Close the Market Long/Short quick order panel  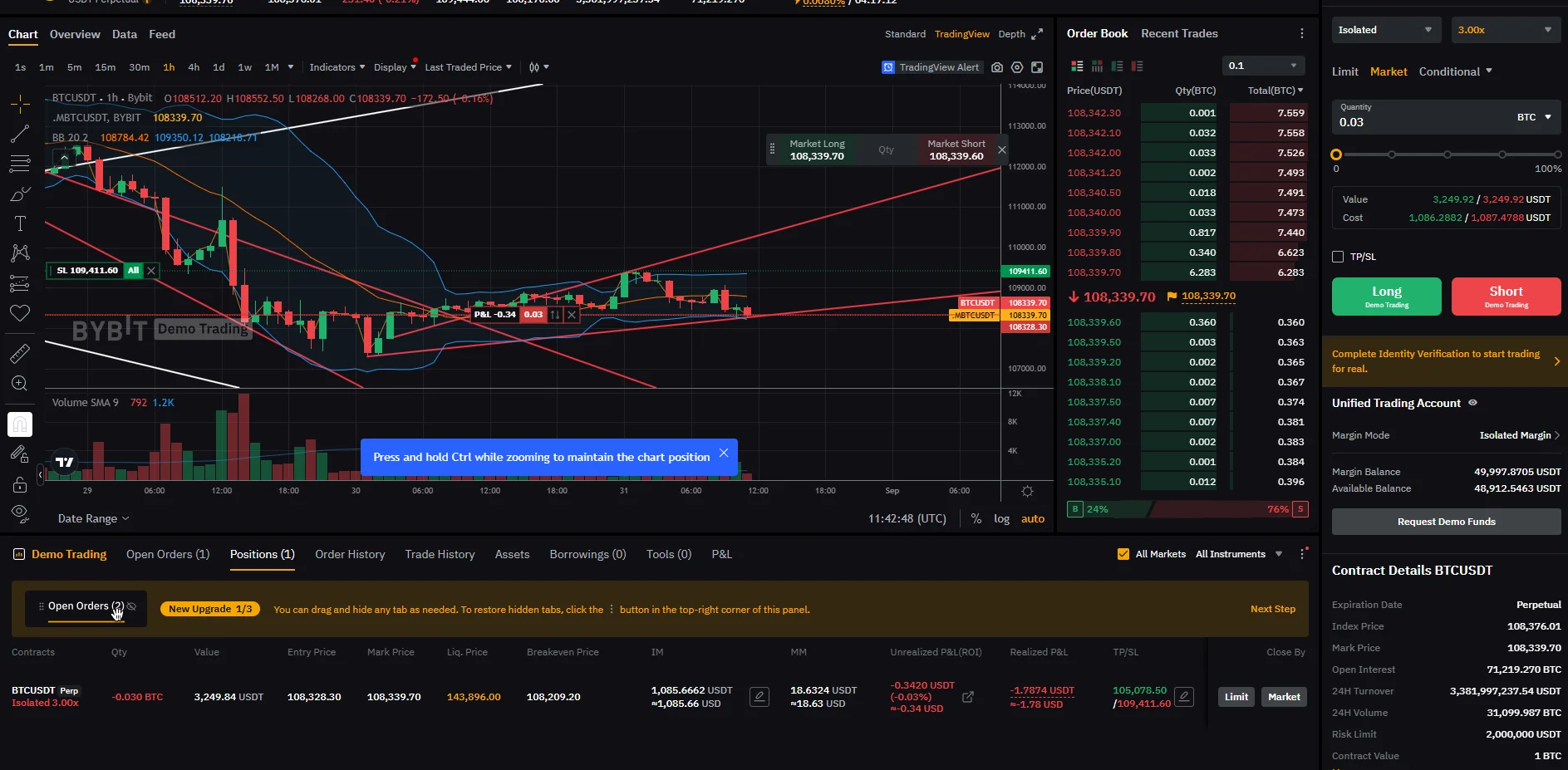(1002, 150)
